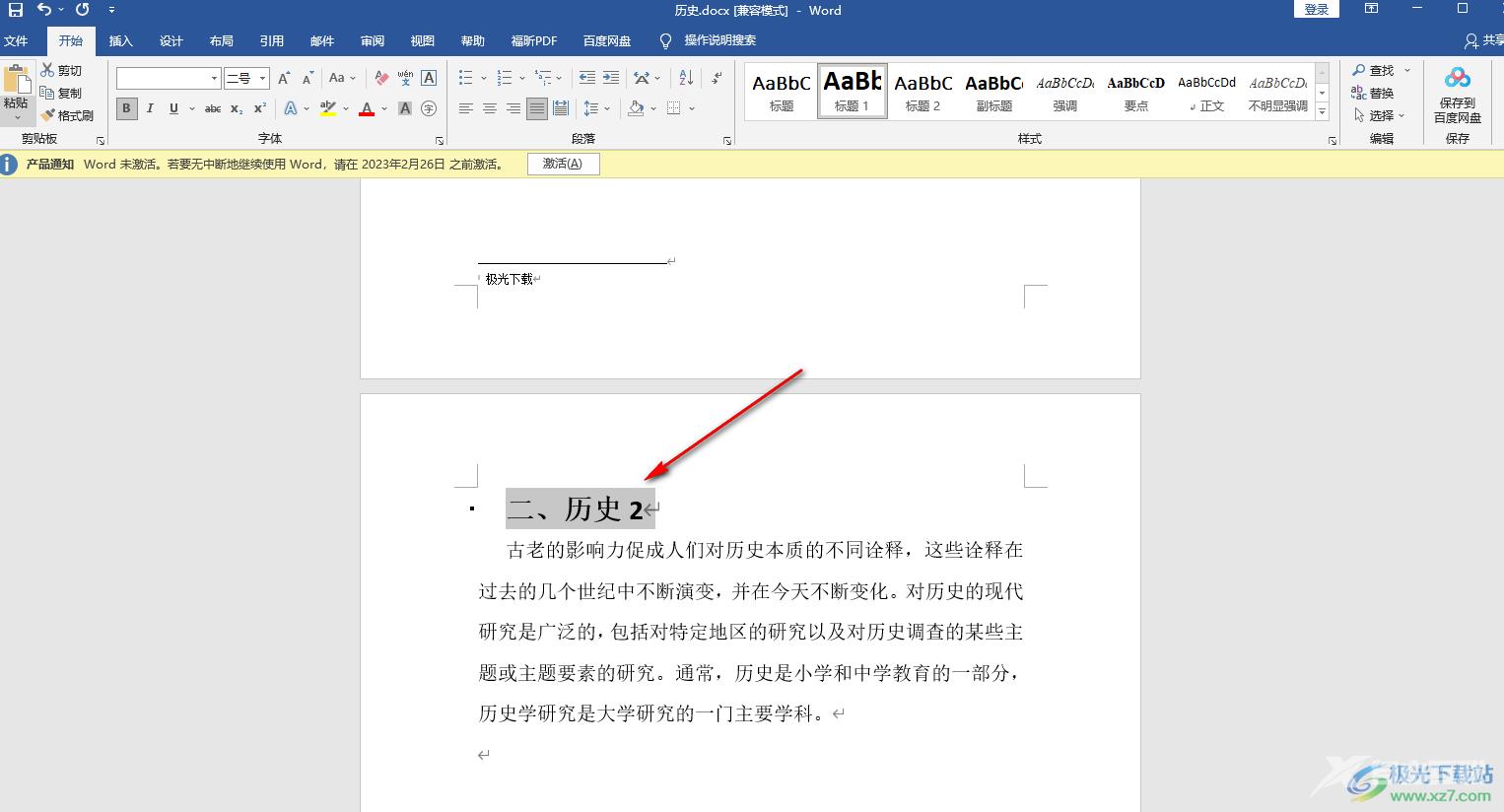Image resolution: width=1504 pixels, height=812 pixels.
Task: Click the Clear Formatting eraser icon
Action: (382, 78)
